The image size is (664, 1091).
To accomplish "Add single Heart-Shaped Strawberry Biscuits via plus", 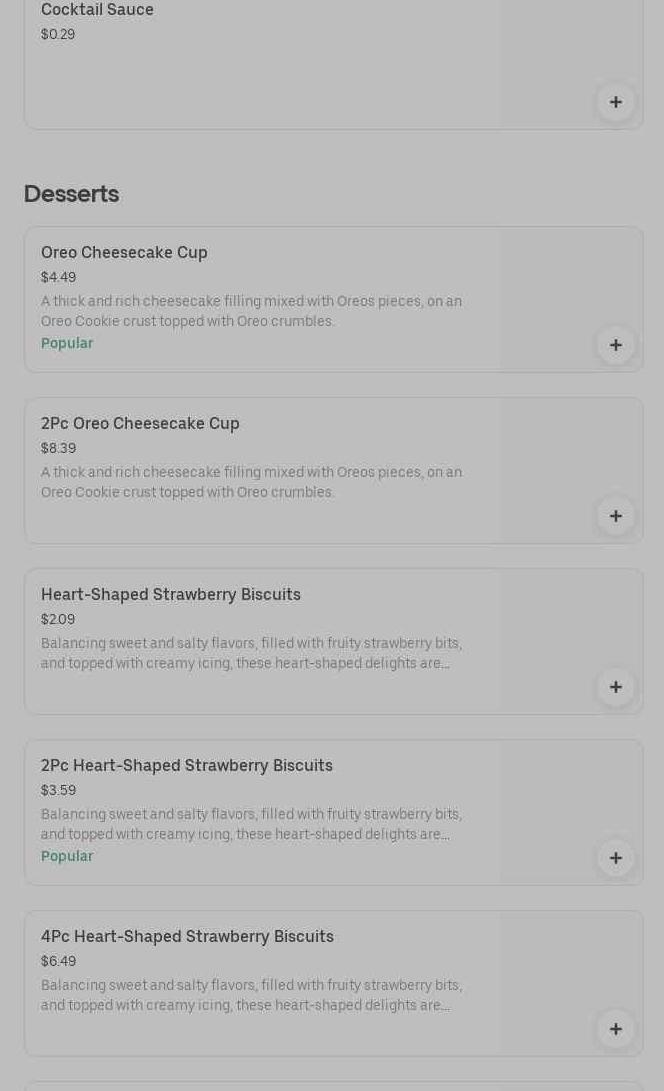I will click(x=615, y=687).
